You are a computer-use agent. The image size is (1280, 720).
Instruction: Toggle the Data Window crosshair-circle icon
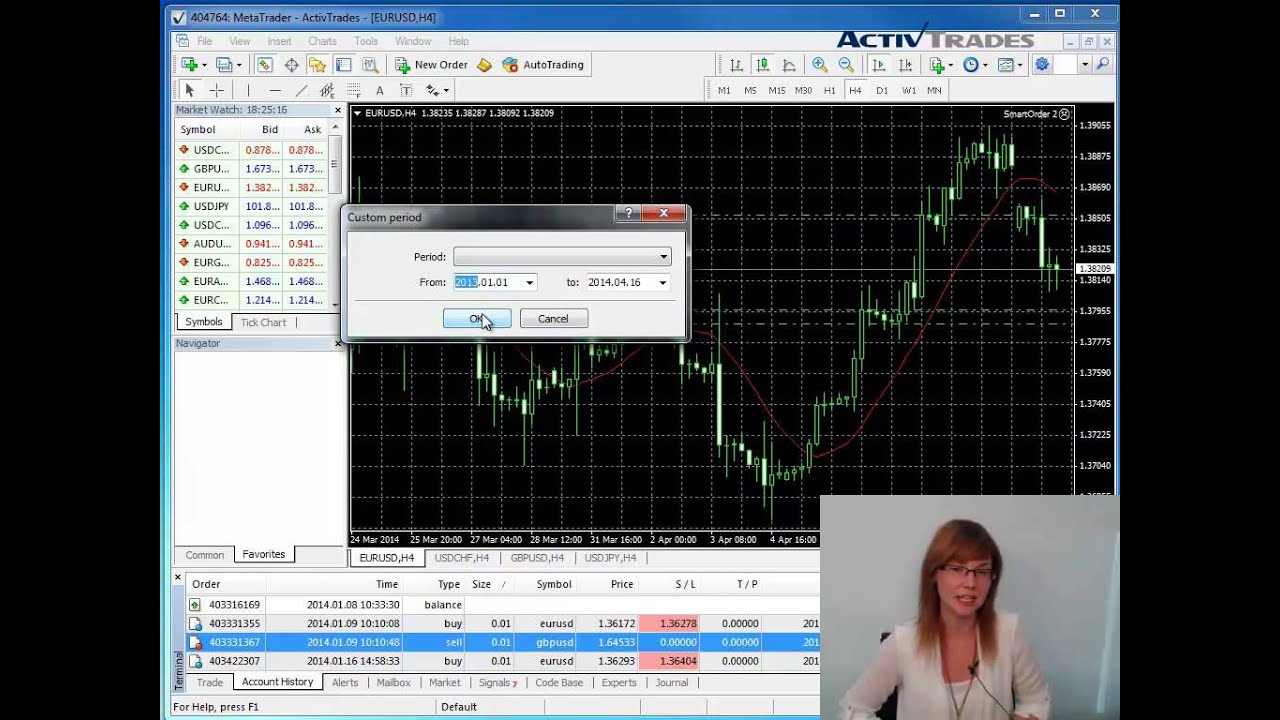coord(291,64)
